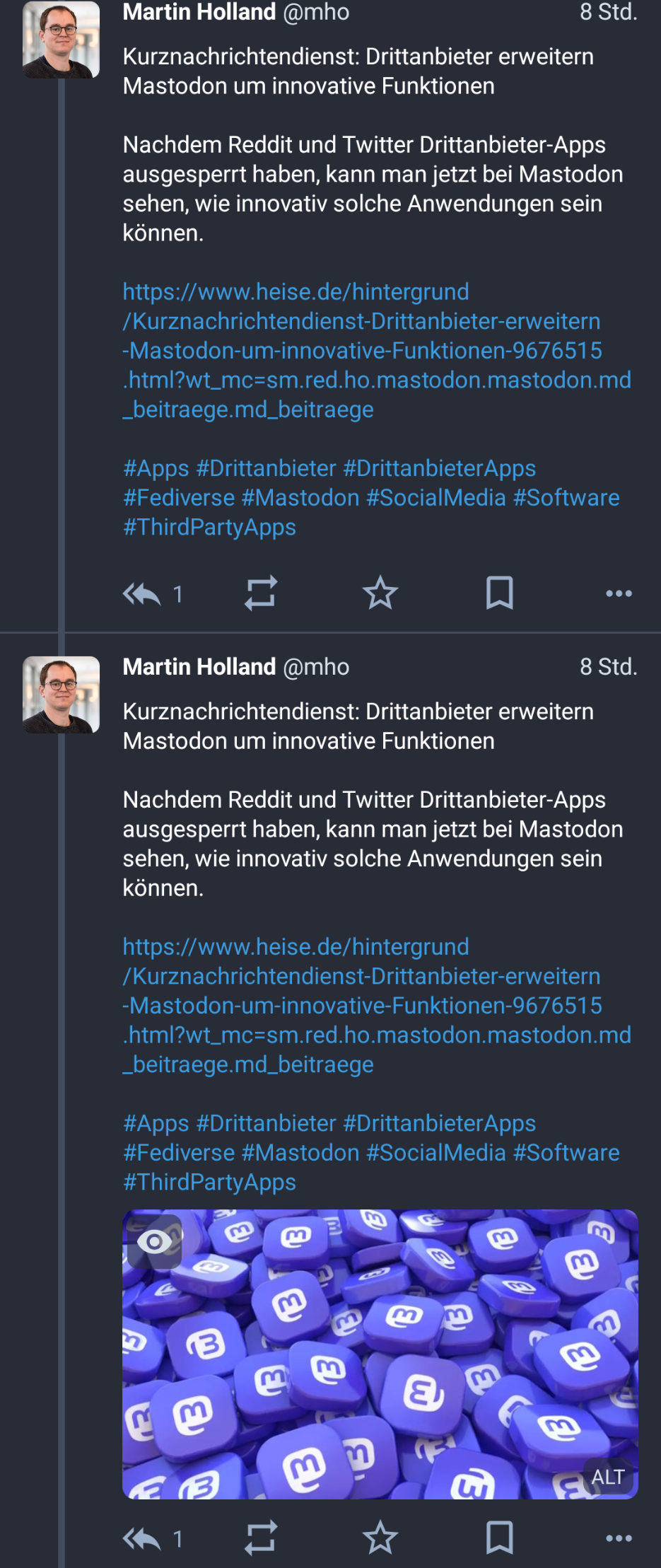
Task: Open more options on the first post
Action: tap(619, 593)
